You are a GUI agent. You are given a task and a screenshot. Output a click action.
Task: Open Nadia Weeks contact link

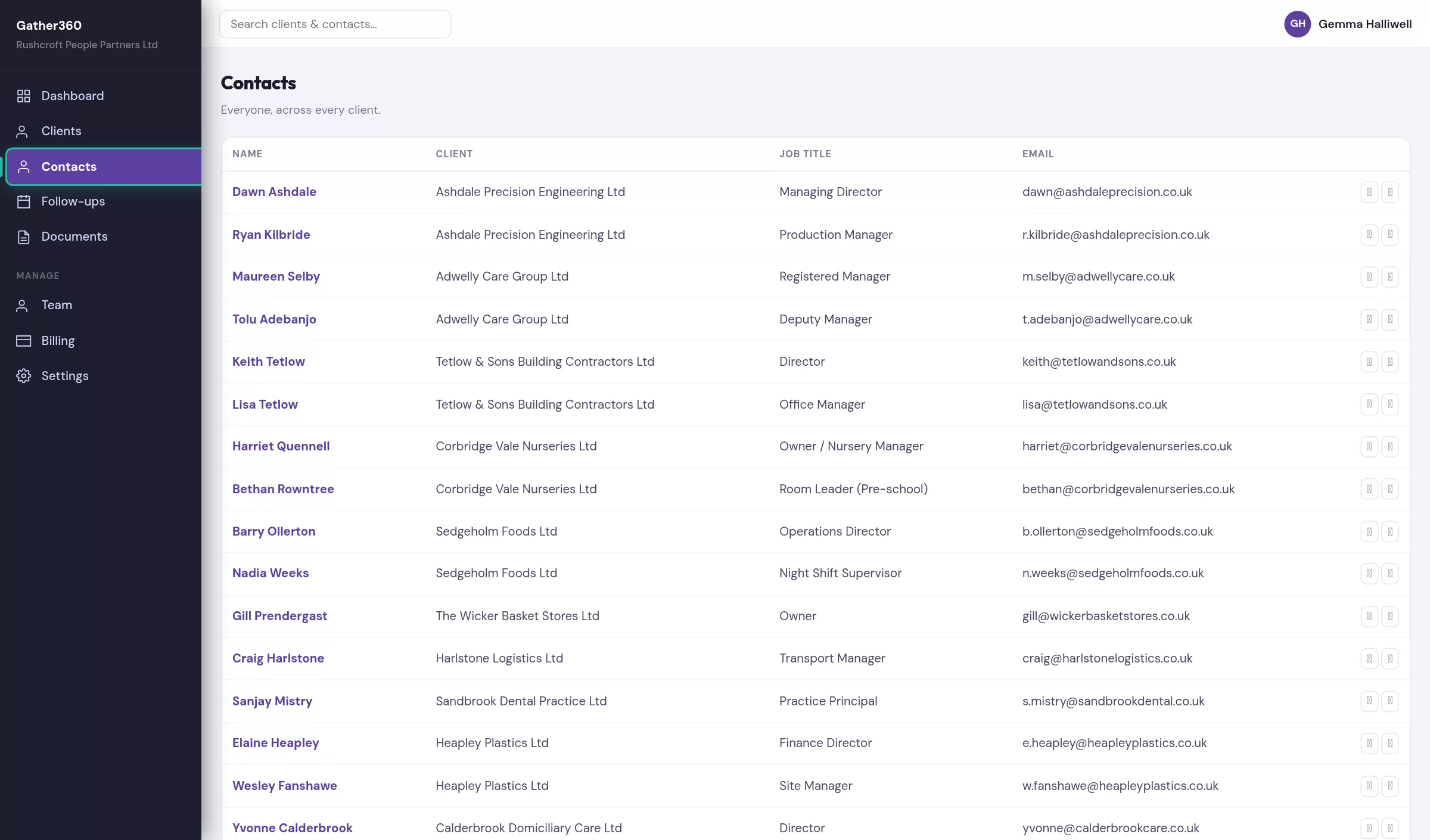[271, 573]
